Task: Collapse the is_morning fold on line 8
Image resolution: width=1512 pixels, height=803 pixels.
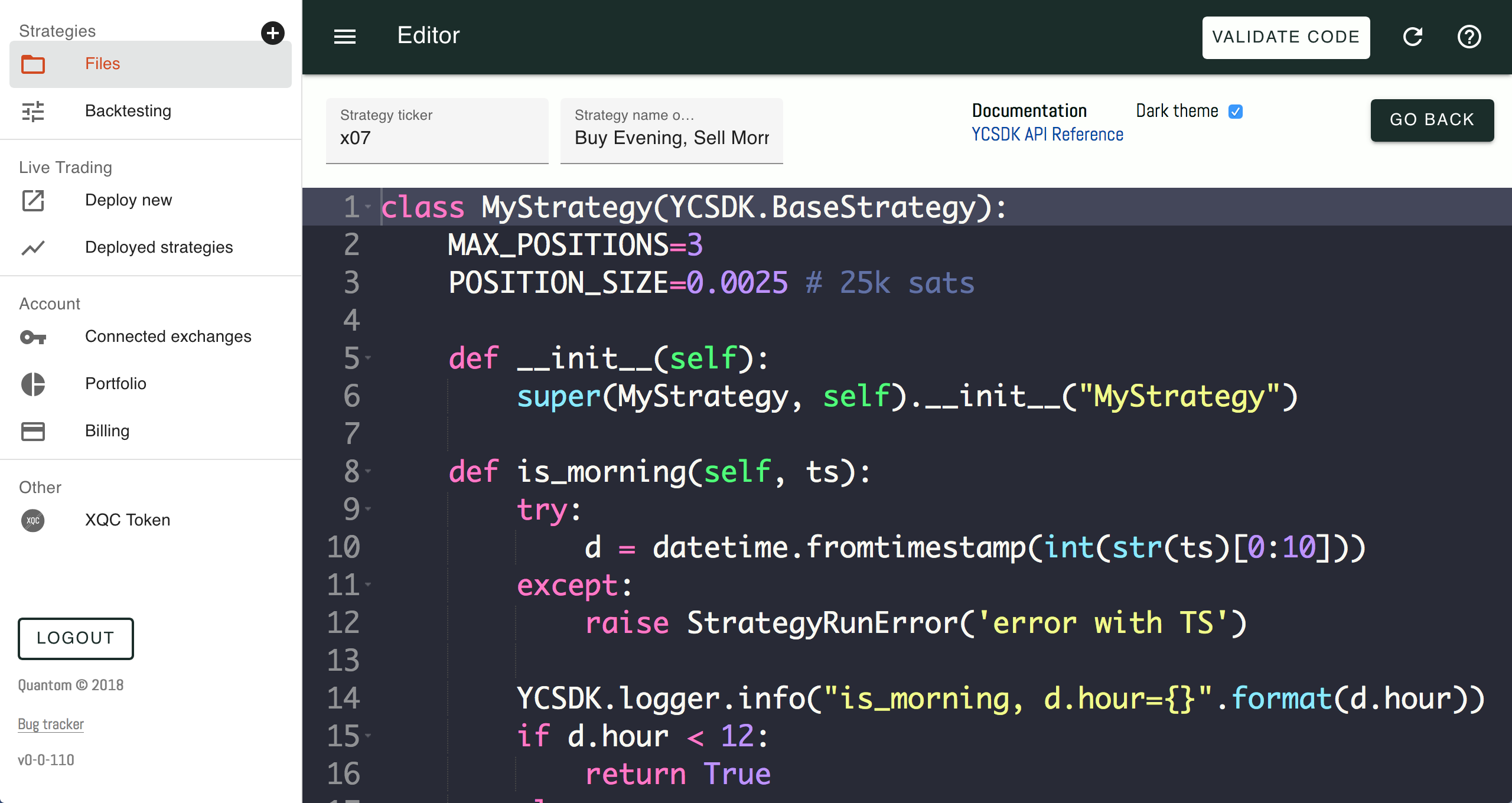Action: tap(368, 471)
